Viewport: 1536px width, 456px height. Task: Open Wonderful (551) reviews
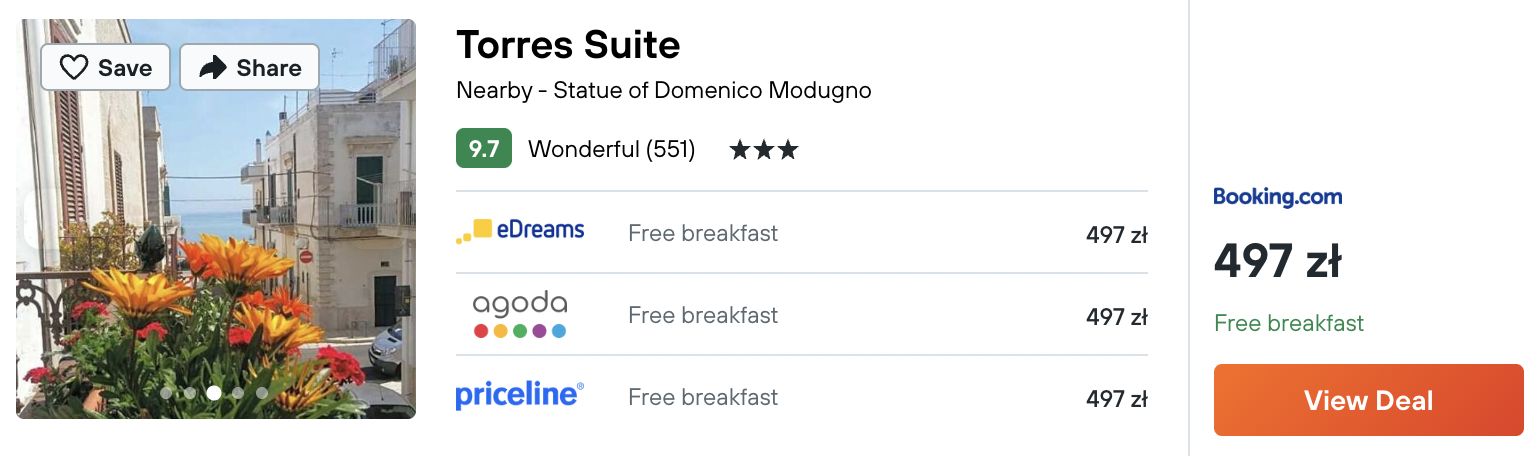[611, 150]
